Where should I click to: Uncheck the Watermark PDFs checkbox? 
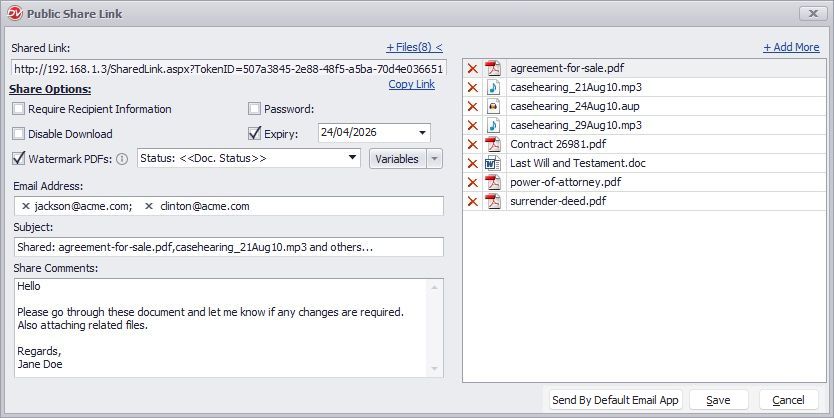point(19,158)
